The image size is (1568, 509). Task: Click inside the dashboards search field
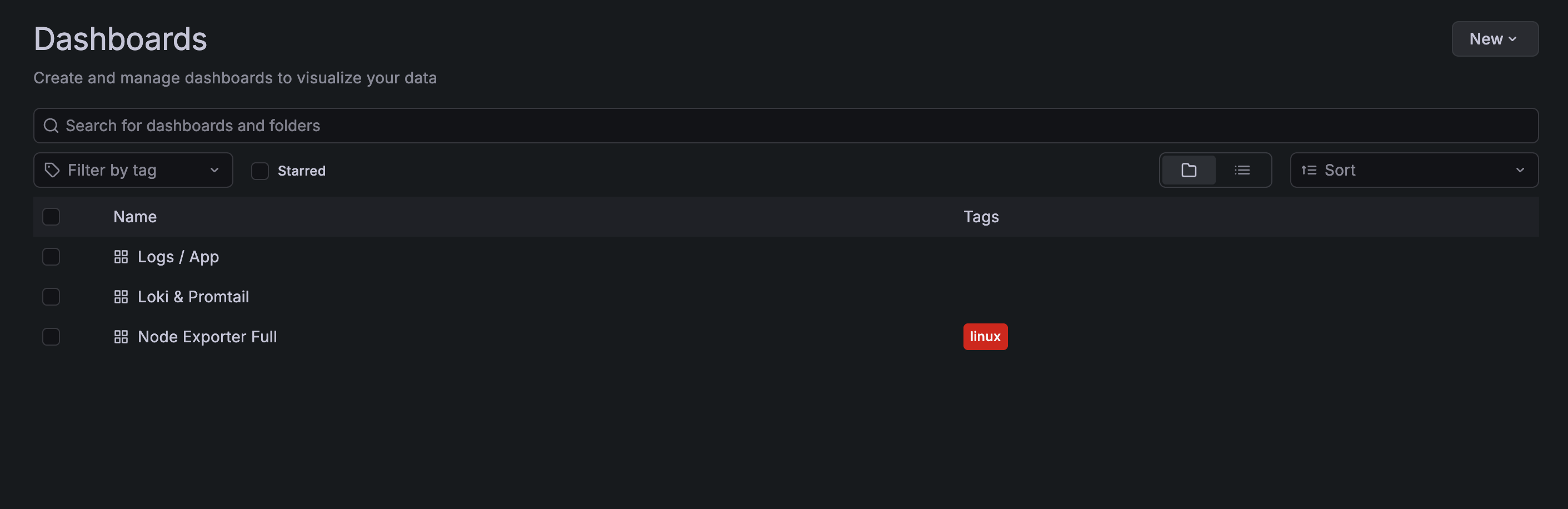tap(426, 126)
